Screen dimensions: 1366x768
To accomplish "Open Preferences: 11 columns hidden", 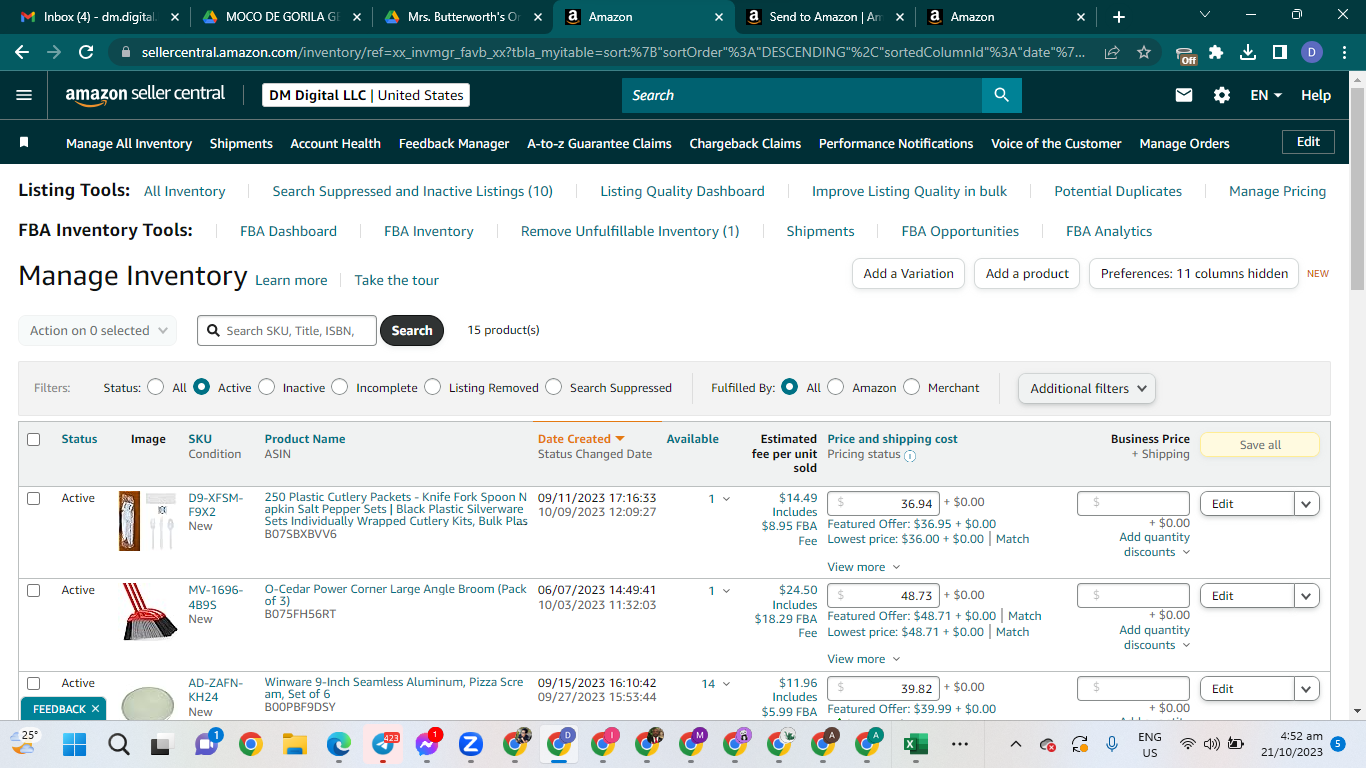I will pyautogui.click(x=1194, y=273).
